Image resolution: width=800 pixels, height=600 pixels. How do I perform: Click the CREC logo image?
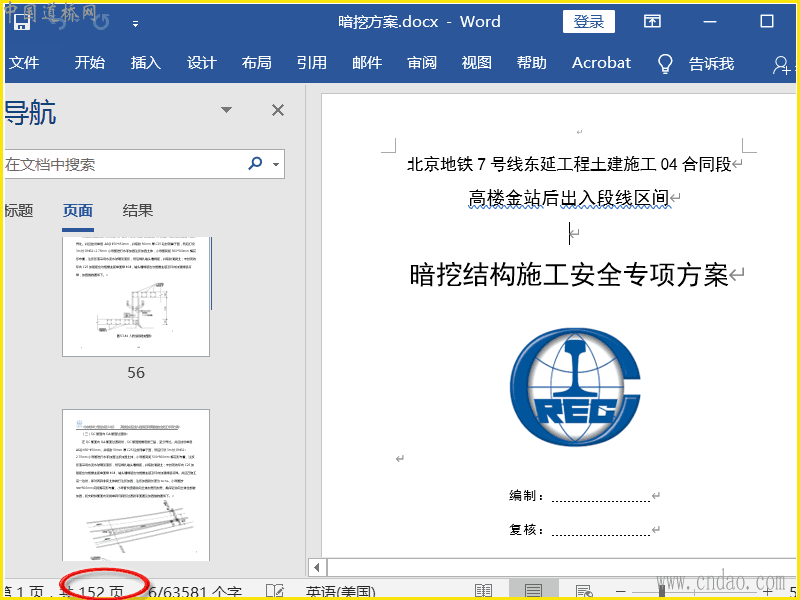(x=575, y=387)
